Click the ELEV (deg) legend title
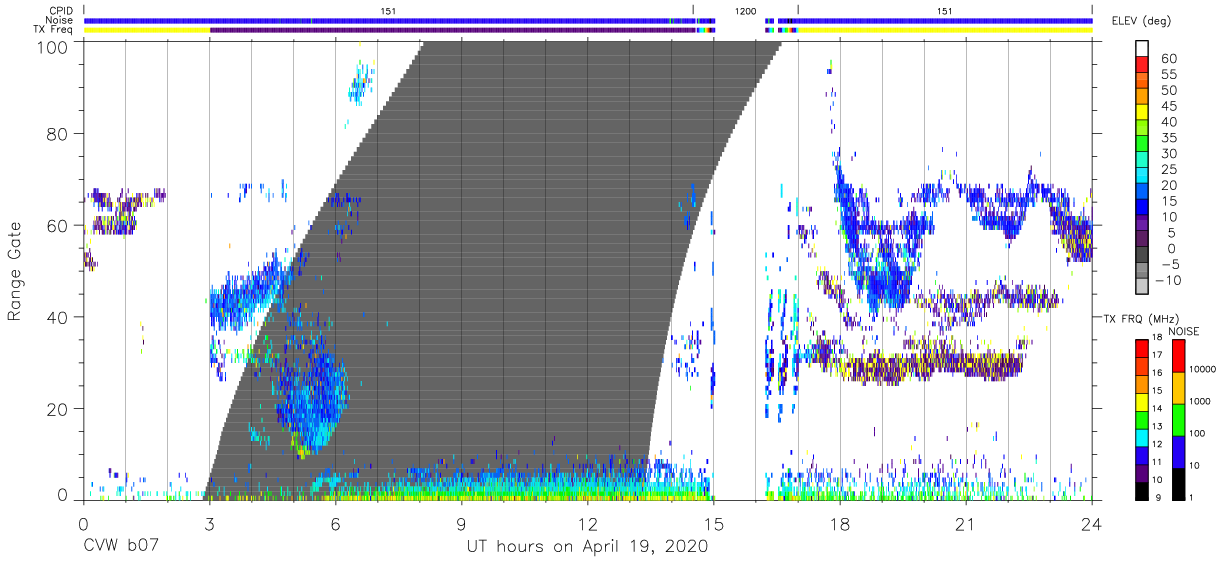Image resolution: width=1228 pixels, height=567 pixels. pyautogui.click(x=1140, y=21)
